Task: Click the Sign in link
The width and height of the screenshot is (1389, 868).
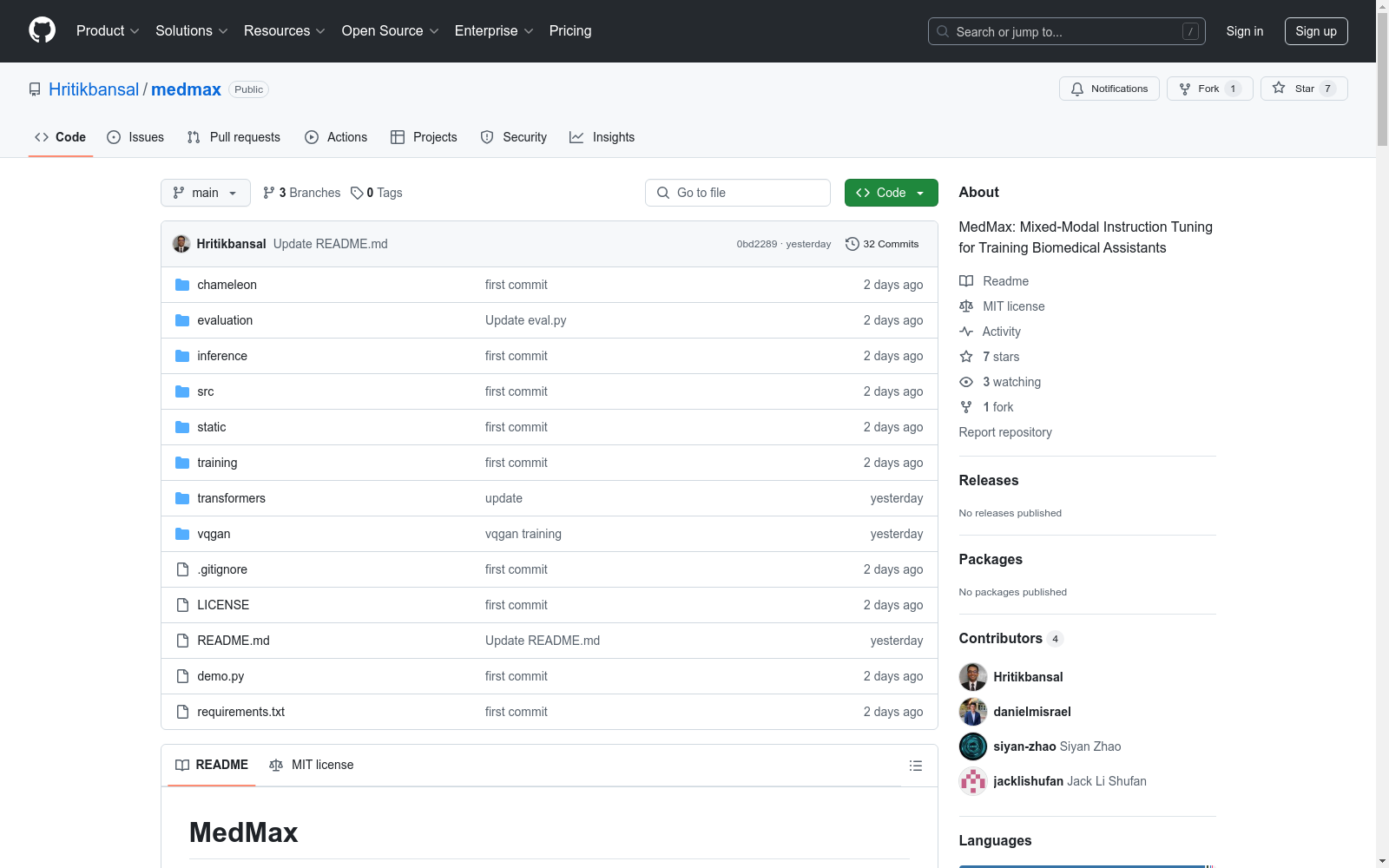Action: (x=1245, y=31)
